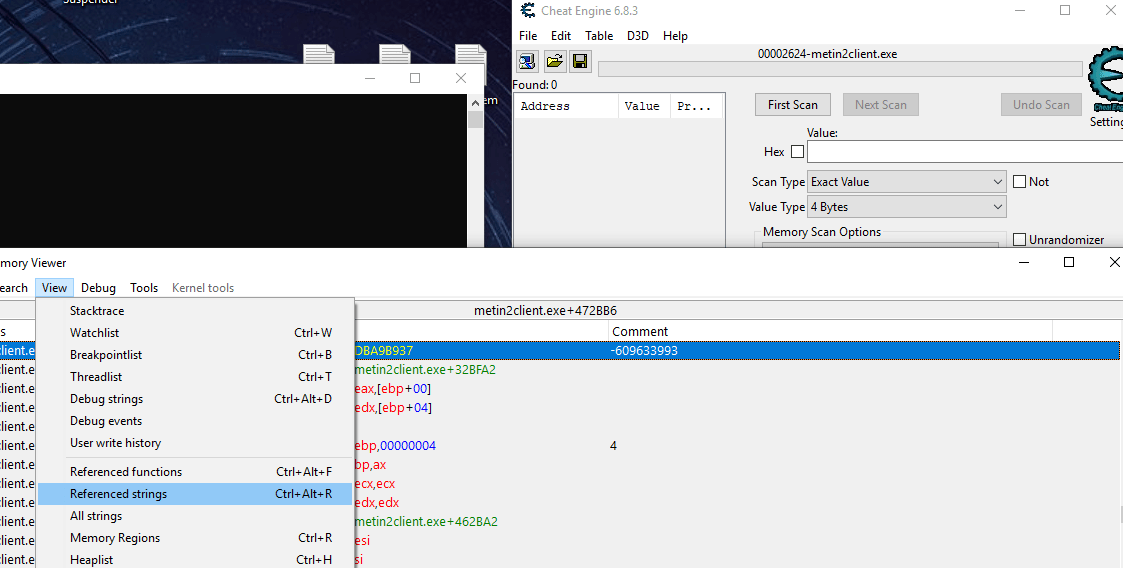Image resolution: width=1123 pixels, height=568 pixels.
Task: Toggle the Not checkbox
Action: click(x=1020, y=182)
